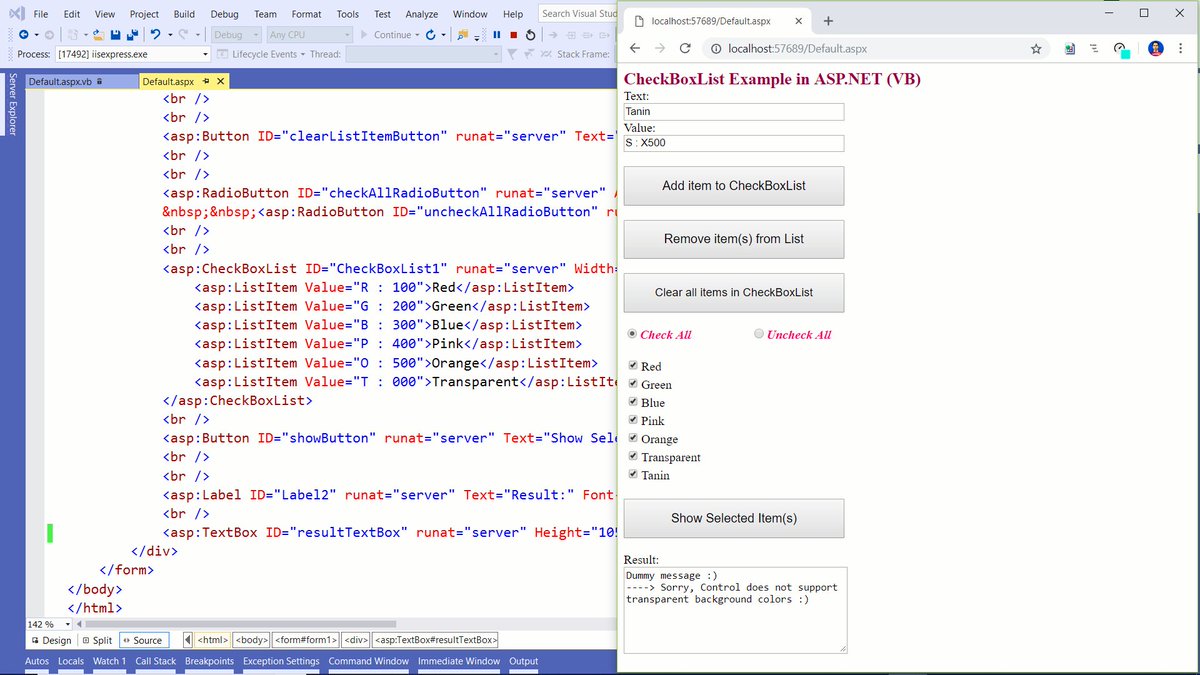Select the Uncheck All radio button
The image size is (1200, 675).
pyautogui.click(x=759, y=334)
